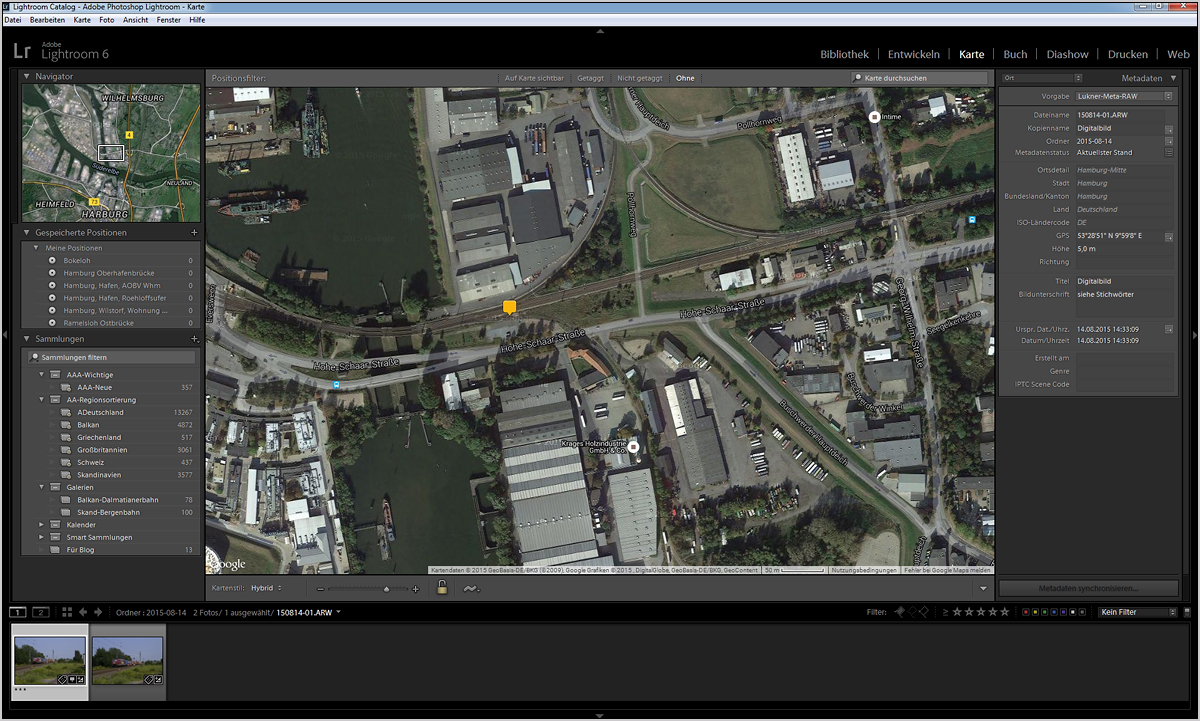Click the Titel field Digitalbild
This screenshot has height=721, width=1200.
[x=1124, y=282]
